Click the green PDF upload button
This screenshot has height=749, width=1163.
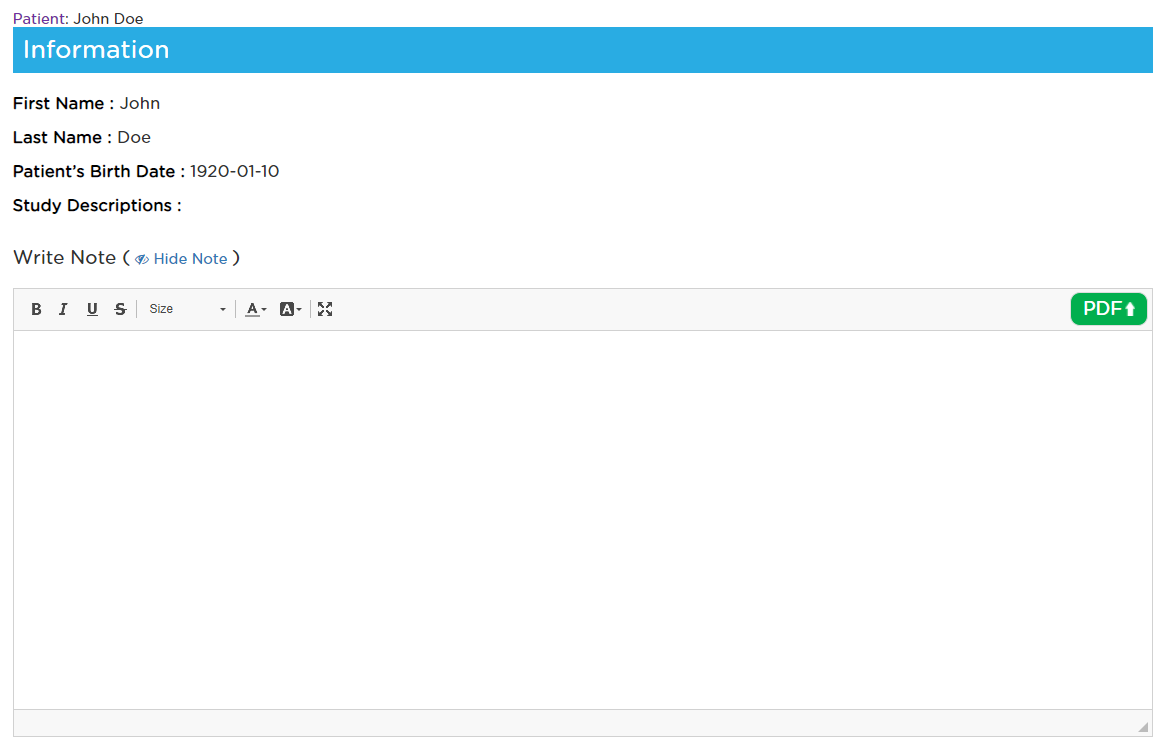pos(1108,308)
